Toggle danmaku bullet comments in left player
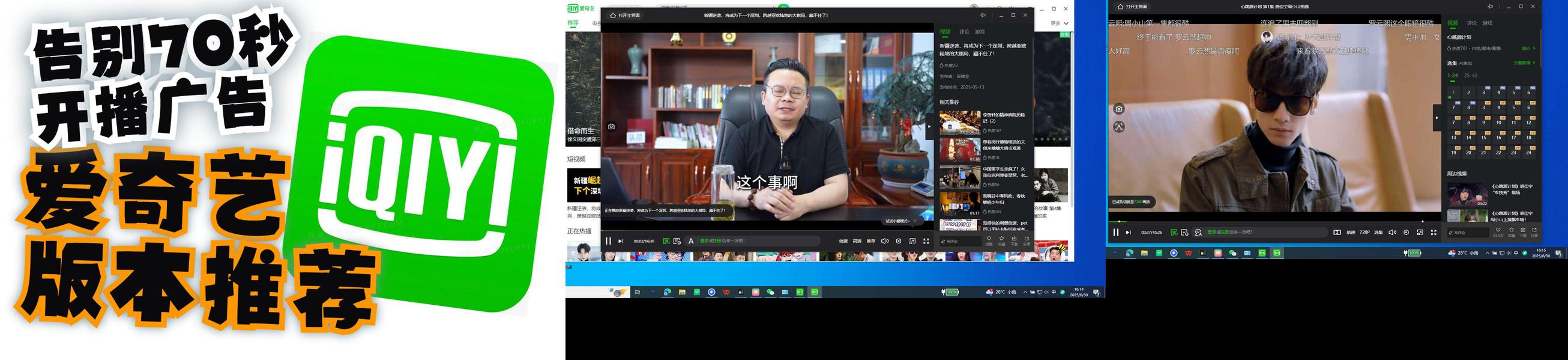Image resolution: width=1568 pixels, height=360 pixels. pos(666,241)
